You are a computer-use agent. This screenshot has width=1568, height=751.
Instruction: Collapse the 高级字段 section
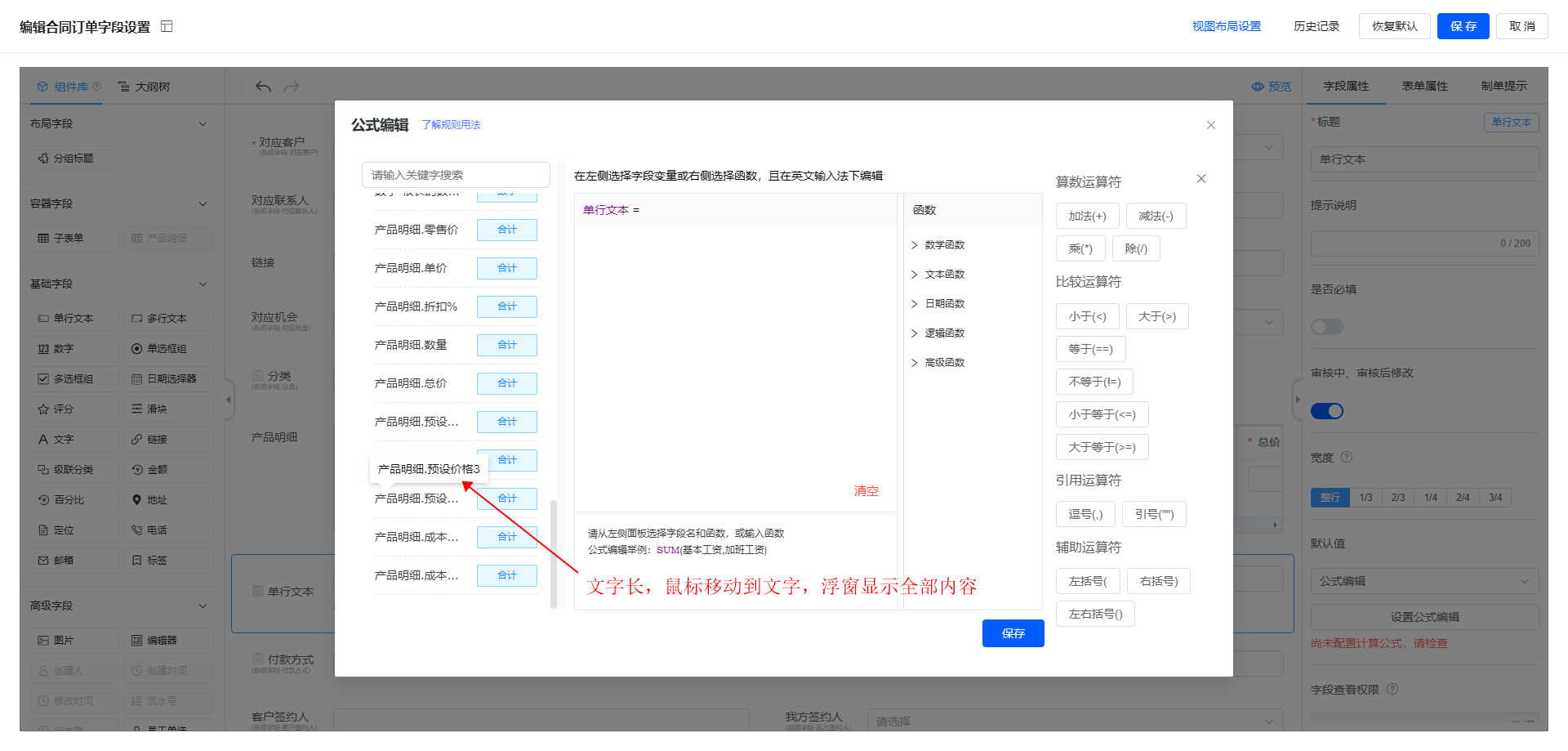click(x=203, y=606)
